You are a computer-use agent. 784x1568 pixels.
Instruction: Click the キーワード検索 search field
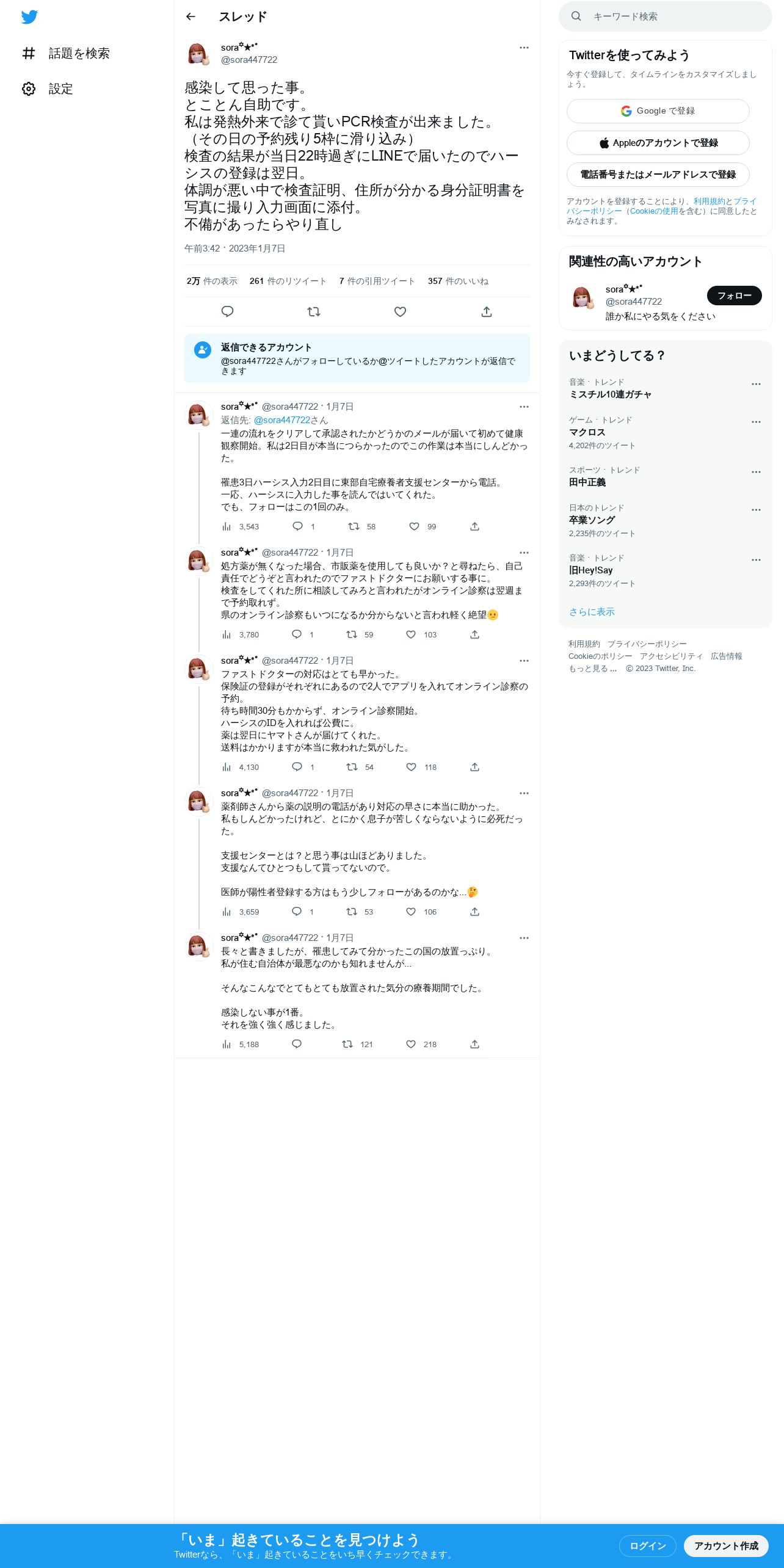tap(665, 16)
